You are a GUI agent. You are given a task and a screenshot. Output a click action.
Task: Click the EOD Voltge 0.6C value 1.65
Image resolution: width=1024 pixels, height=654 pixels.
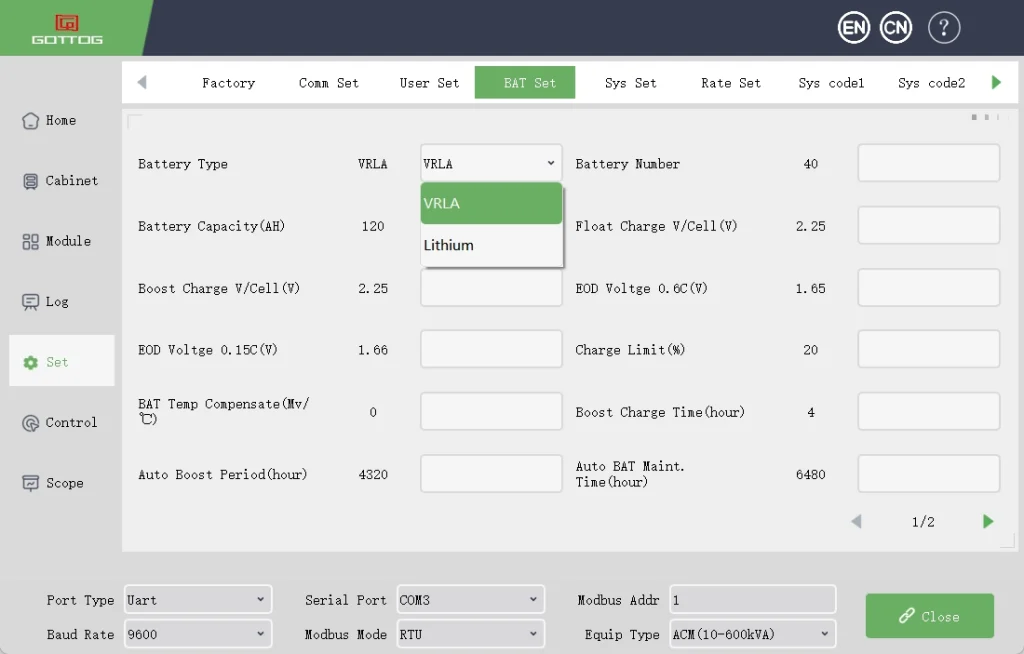point(810,288)
